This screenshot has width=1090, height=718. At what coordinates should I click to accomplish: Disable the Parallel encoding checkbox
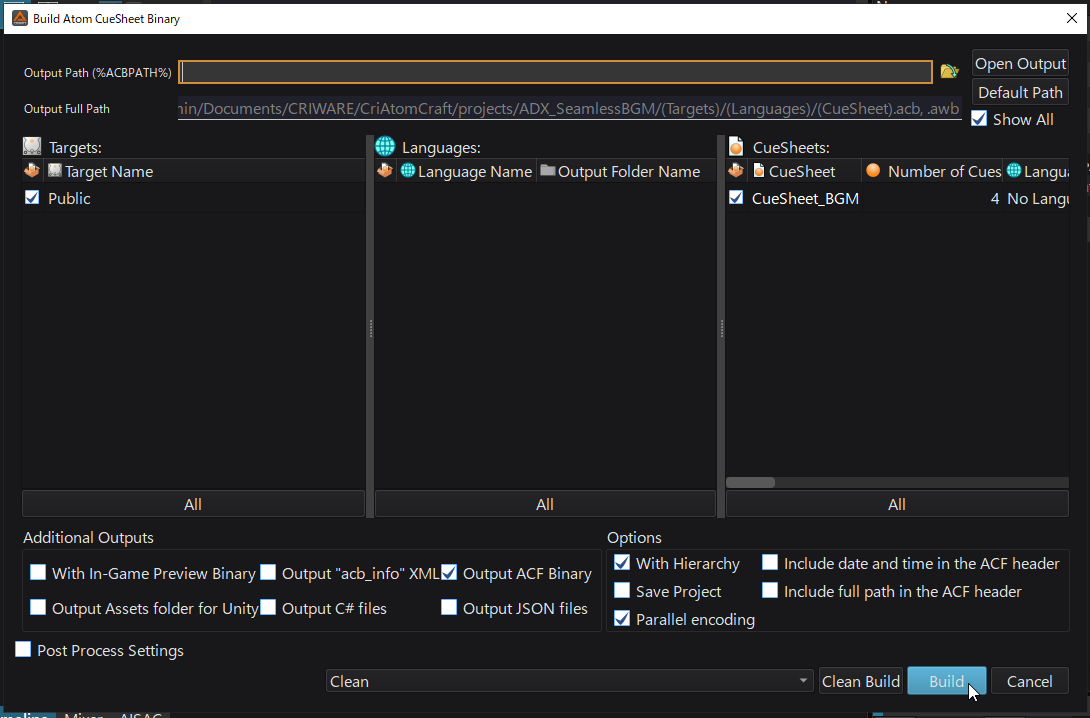click(x=622, y=619)
